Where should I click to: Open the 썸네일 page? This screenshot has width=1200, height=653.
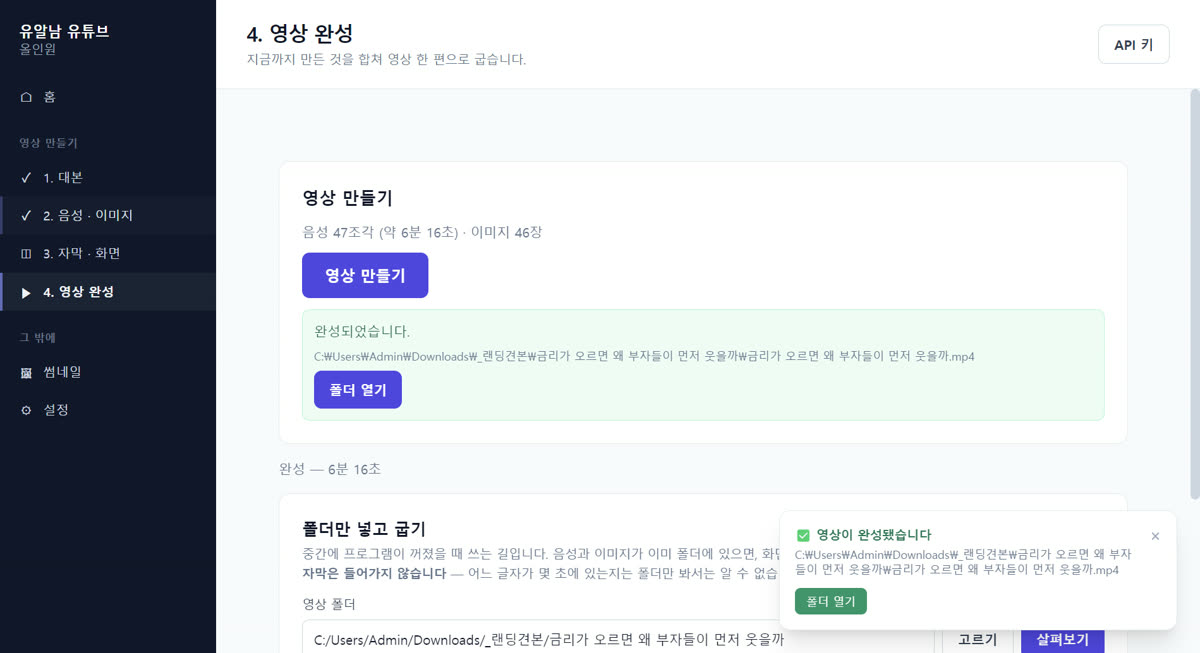[108, 372]
